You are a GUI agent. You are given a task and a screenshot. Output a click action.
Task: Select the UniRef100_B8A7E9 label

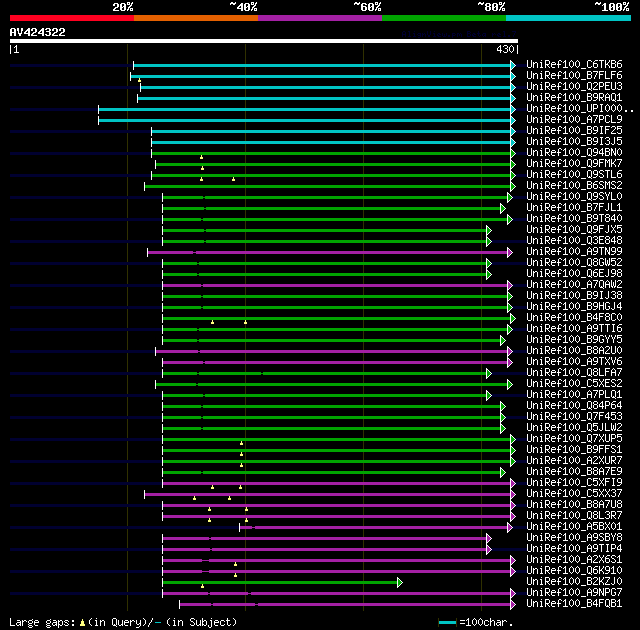tap(574, 472)
